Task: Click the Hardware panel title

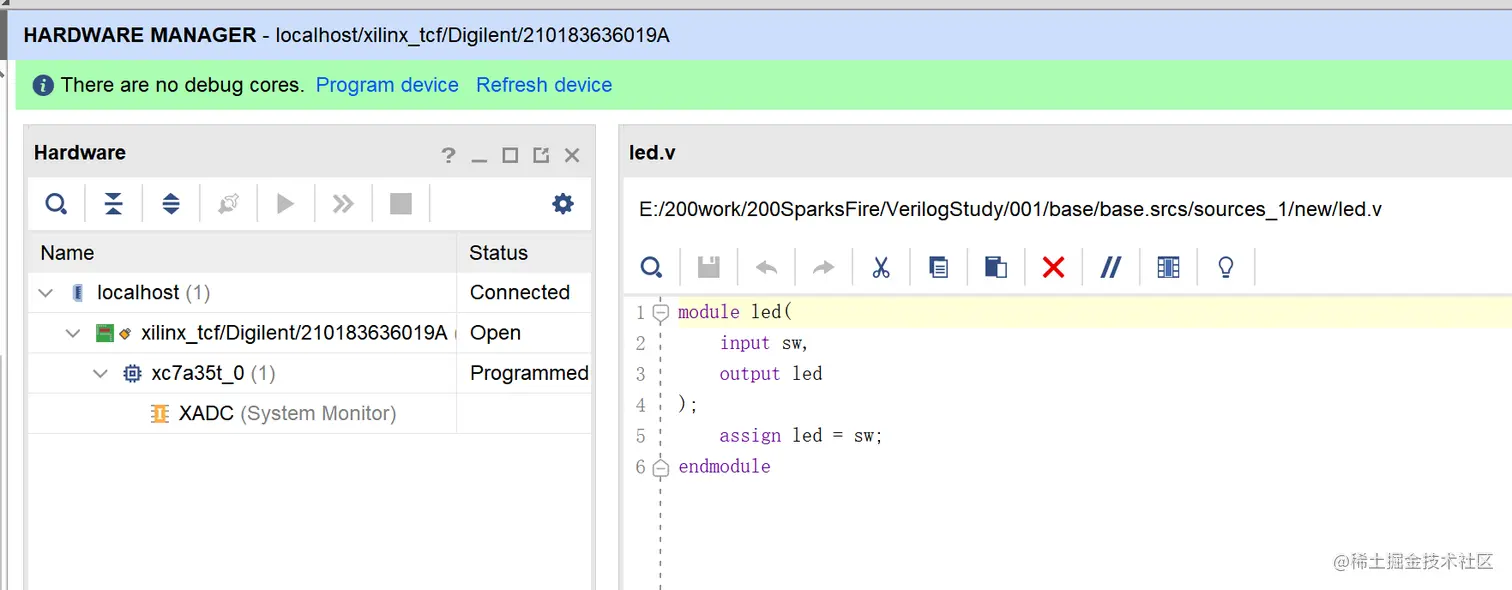Action: tap(80, 153)
